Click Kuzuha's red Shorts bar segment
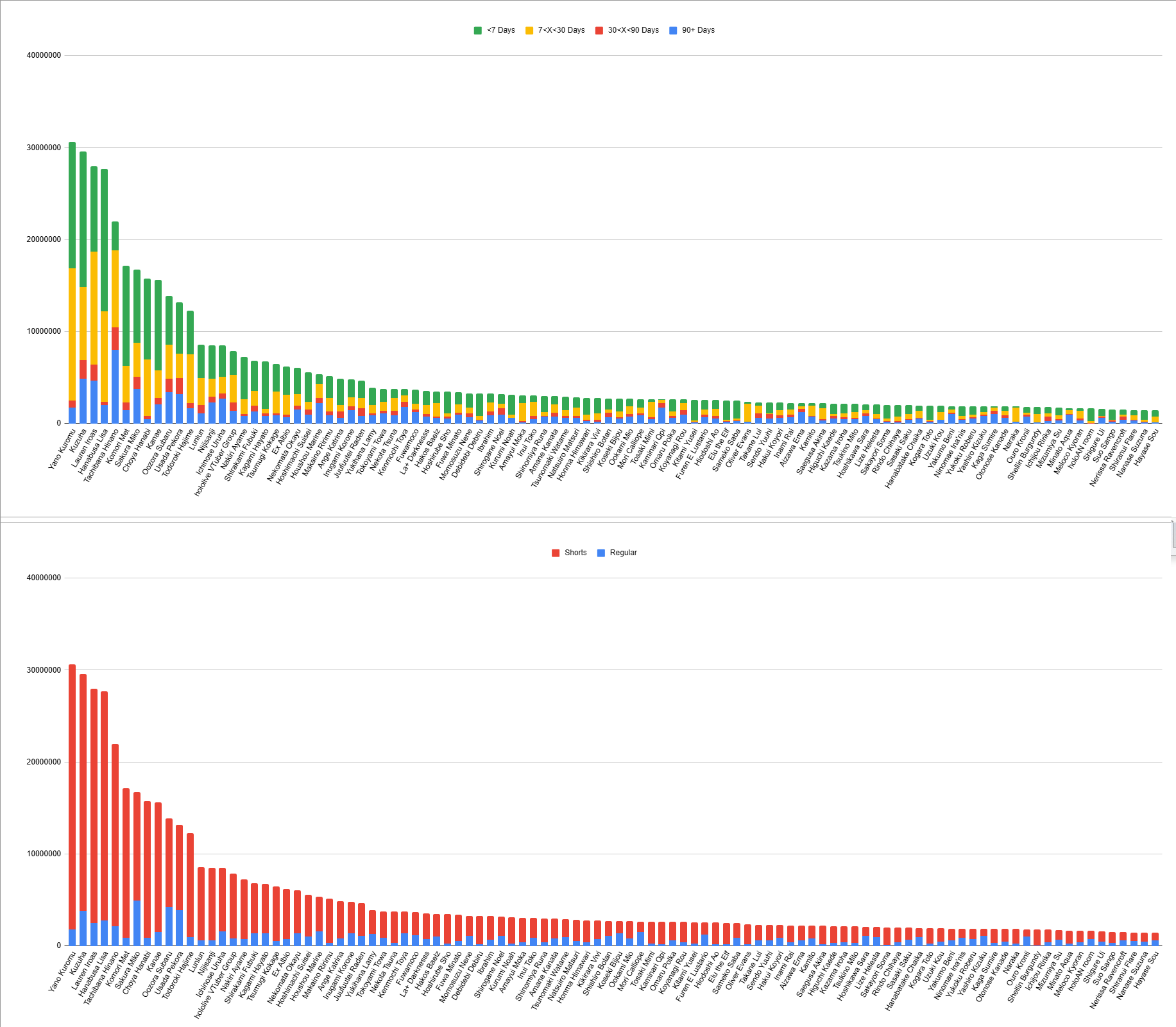Image resolution: width=1176 pixels, height=1027 pixels. [x=83, y=793]
